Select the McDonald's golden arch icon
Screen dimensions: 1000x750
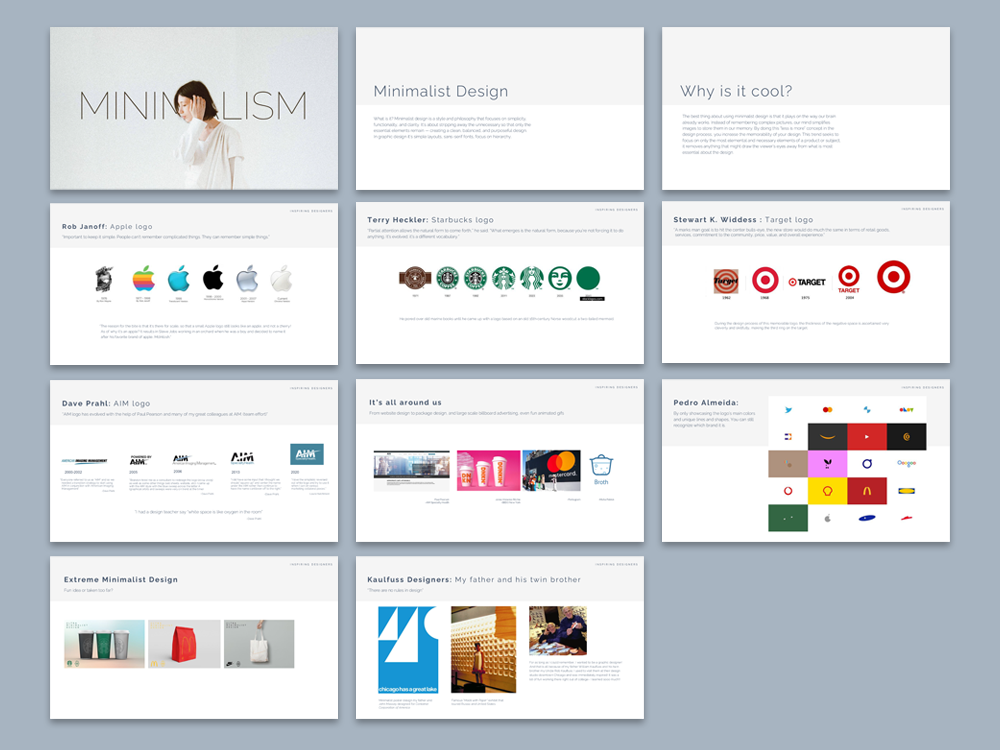[867, 490]
